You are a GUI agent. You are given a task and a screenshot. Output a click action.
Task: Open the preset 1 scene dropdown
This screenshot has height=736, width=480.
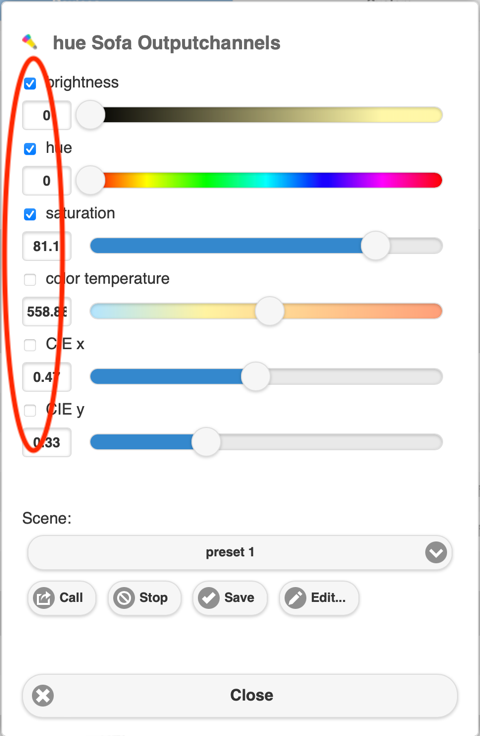coord(240,552)
